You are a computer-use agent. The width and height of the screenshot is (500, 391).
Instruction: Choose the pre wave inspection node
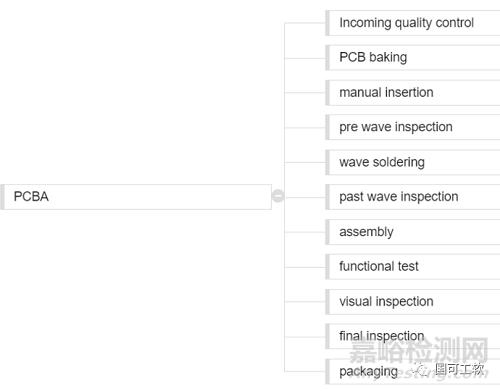click(413, 127)
